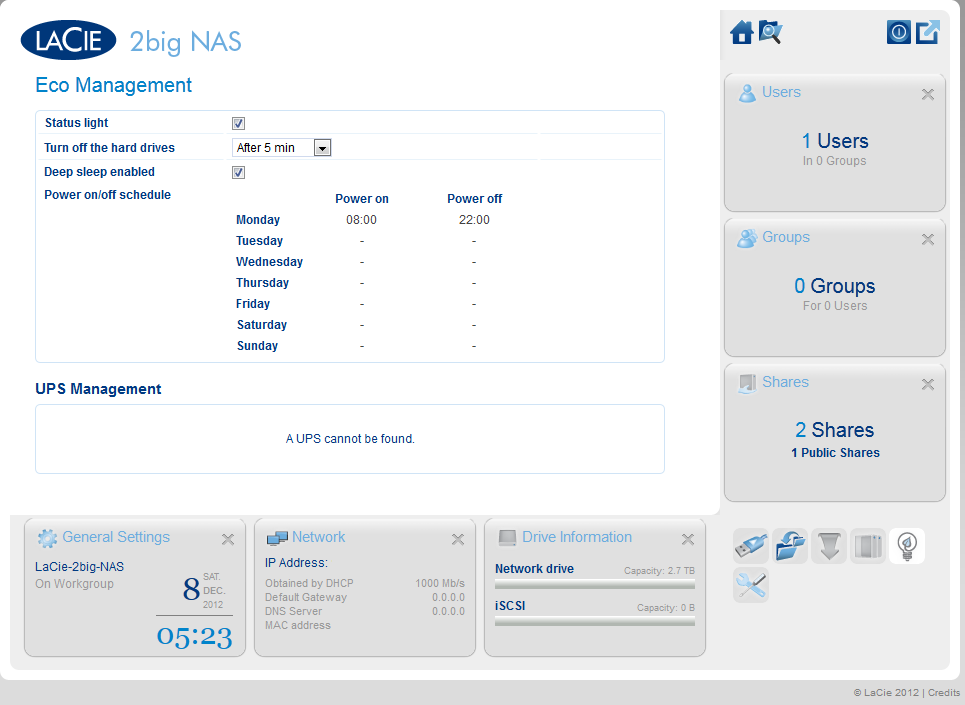
Task: Open the Groups widget title link
Action: coord(786,237)
